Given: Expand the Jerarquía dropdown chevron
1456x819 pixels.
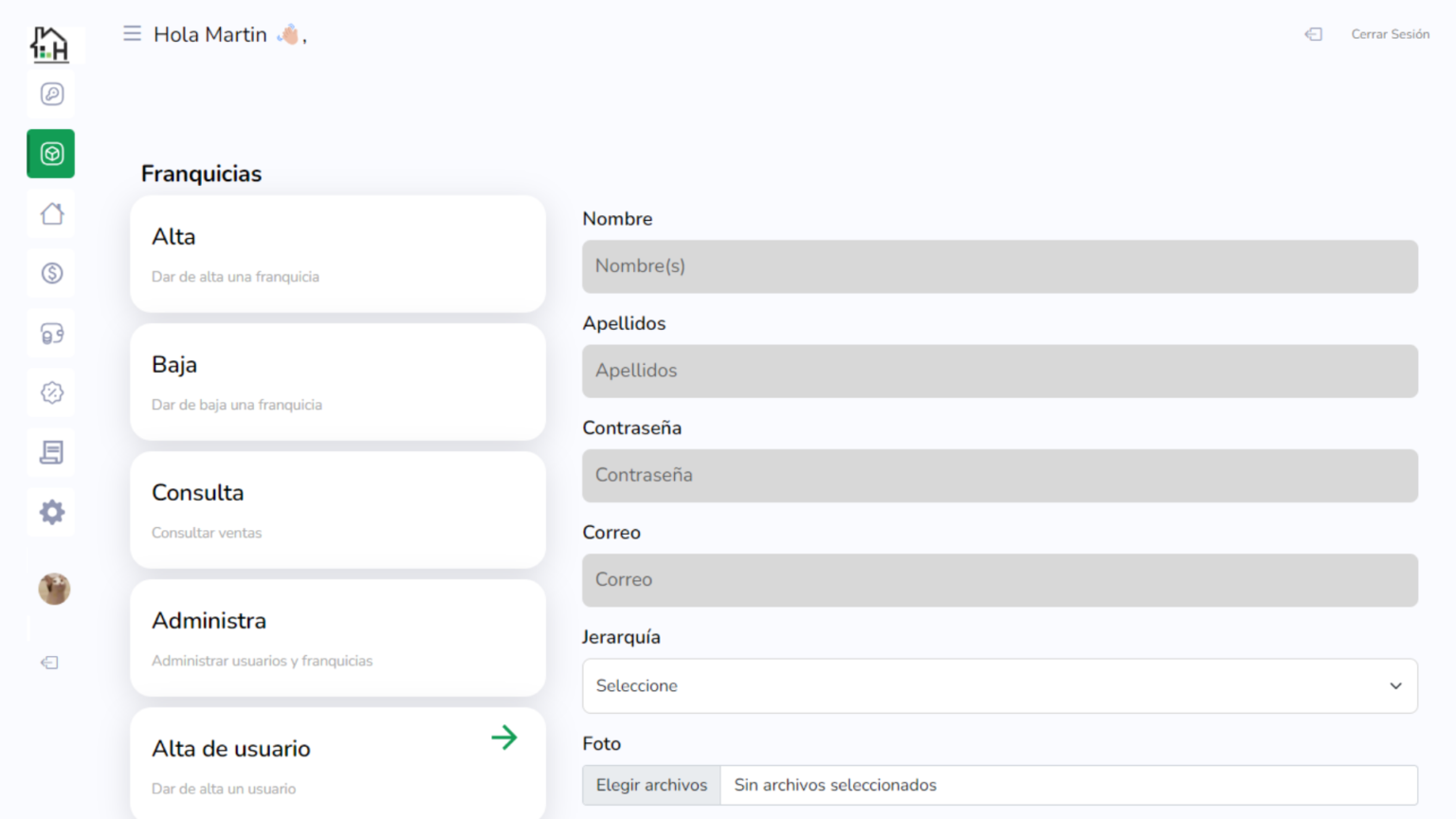Looking at the screenshot, I should (1394, 685).
